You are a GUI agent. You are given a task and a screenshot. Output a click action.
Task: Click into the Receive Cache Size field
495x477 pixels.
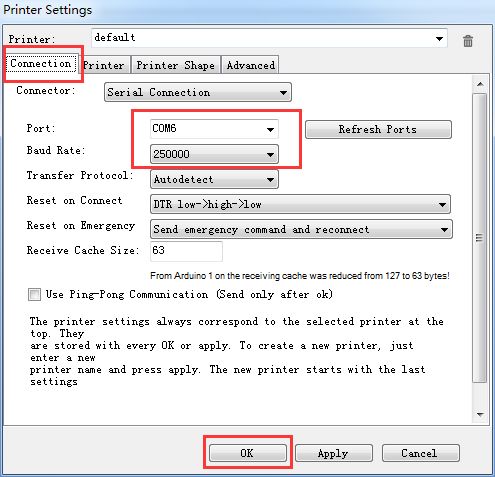click(x=186, y=251)
